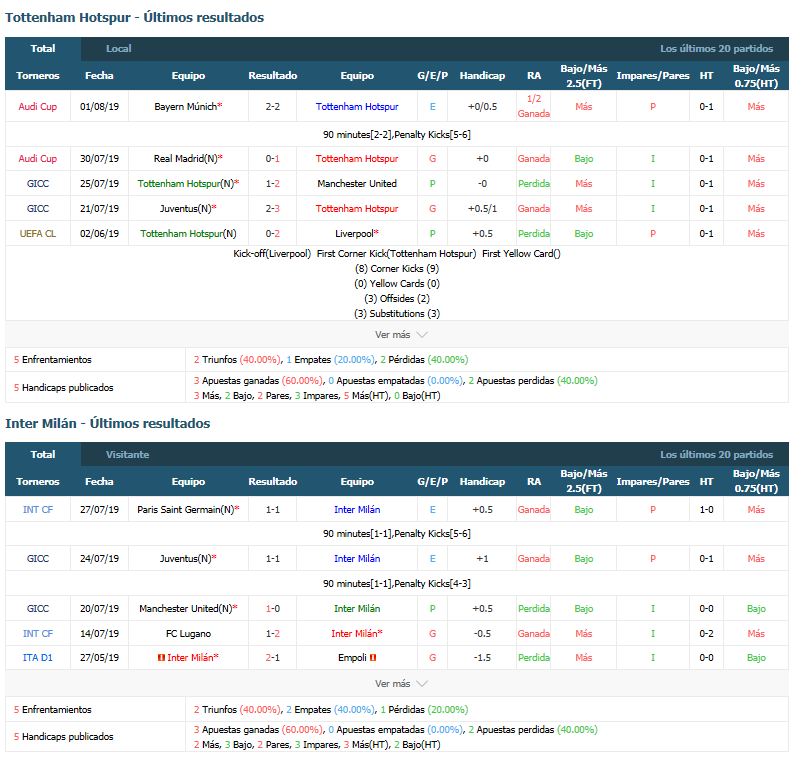Screen dimensions: 799x760
Task: Open GICC link dated 20/07/19
Action: pos(38,609)
